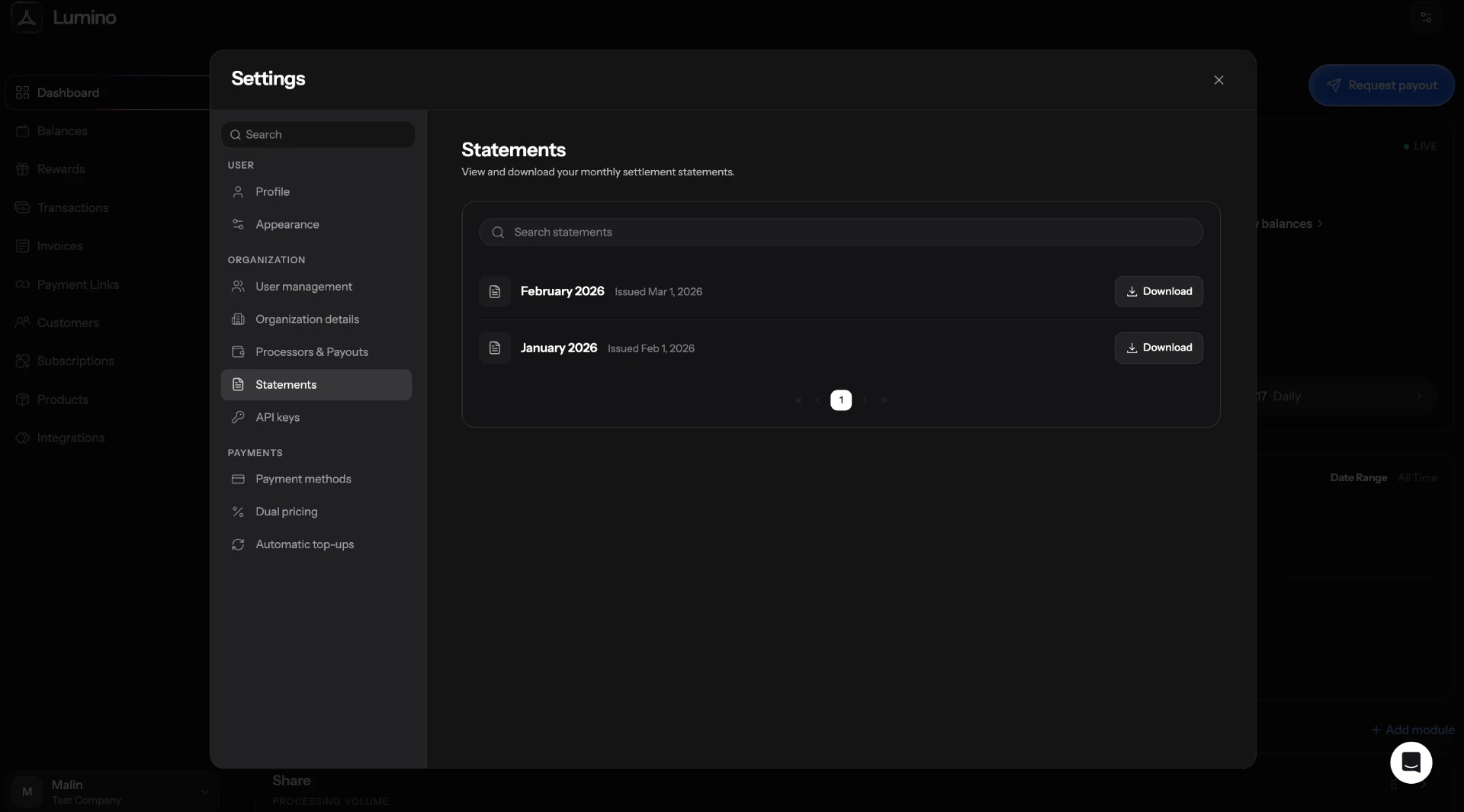Screen dimensions: 1464x812
Task: Download the January 2026 statement
Action: pos(1158,348)
